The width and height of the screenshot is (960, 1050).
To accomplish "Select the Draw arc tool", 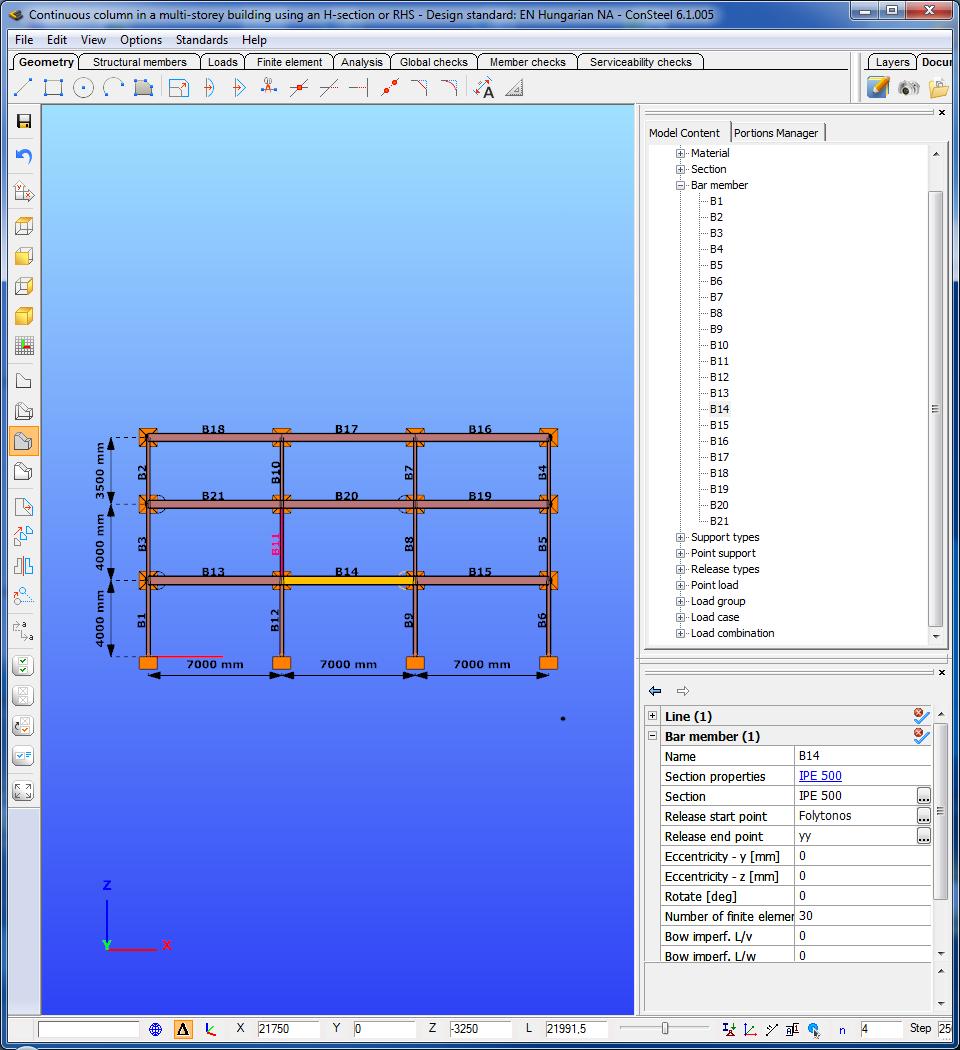I will pyautogui.click(x=114, y=87).
